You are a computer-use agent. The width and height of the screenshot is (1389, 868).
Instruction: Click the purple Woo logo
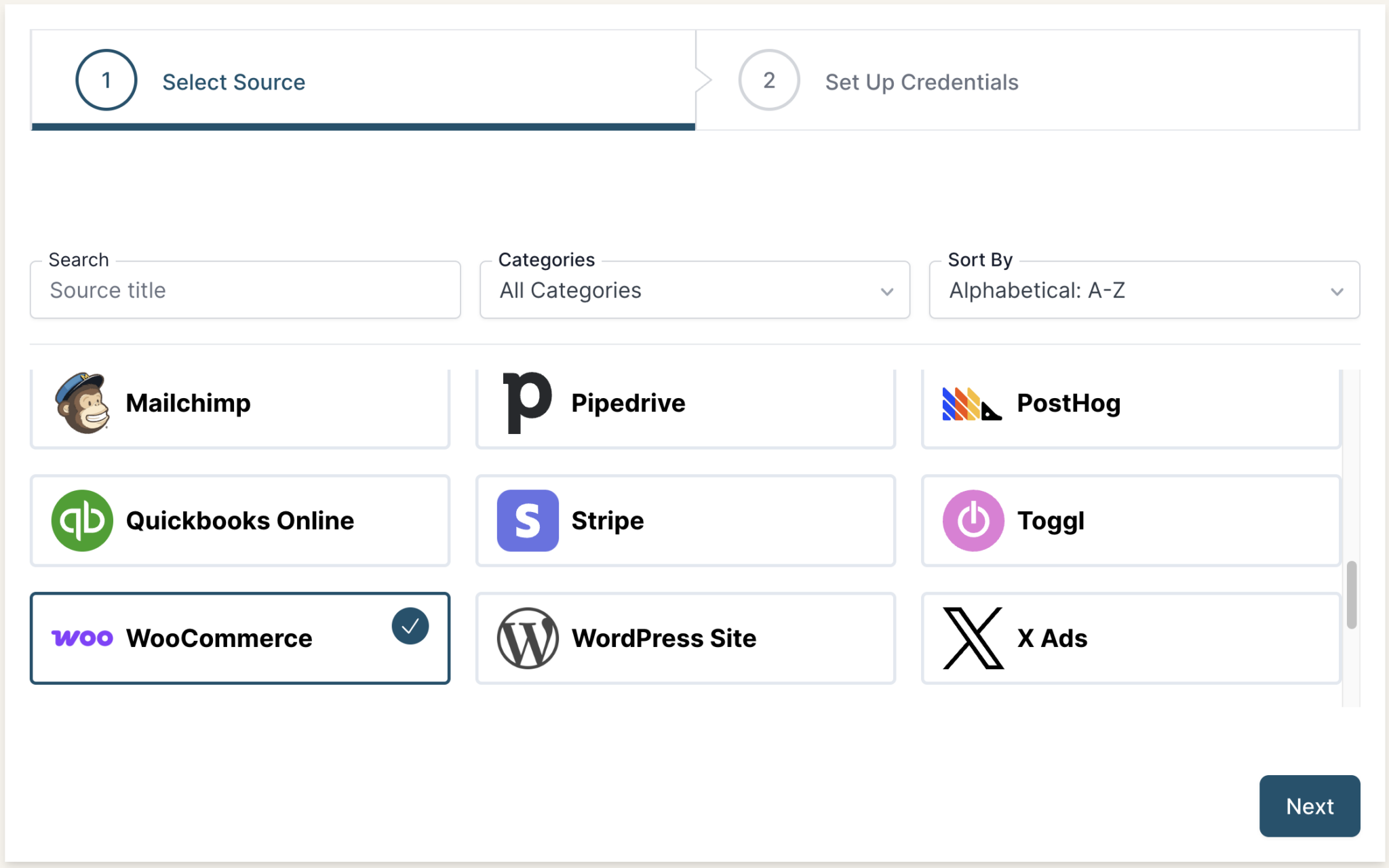pyautogui.click(x=81, y=638)
